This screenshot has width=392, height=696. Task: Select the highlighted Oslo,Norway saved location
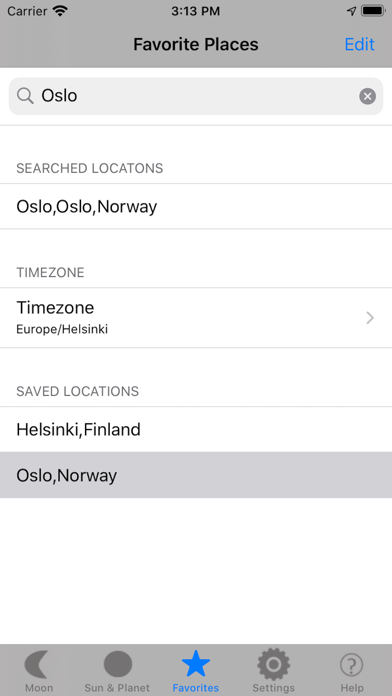coord(196,475)
